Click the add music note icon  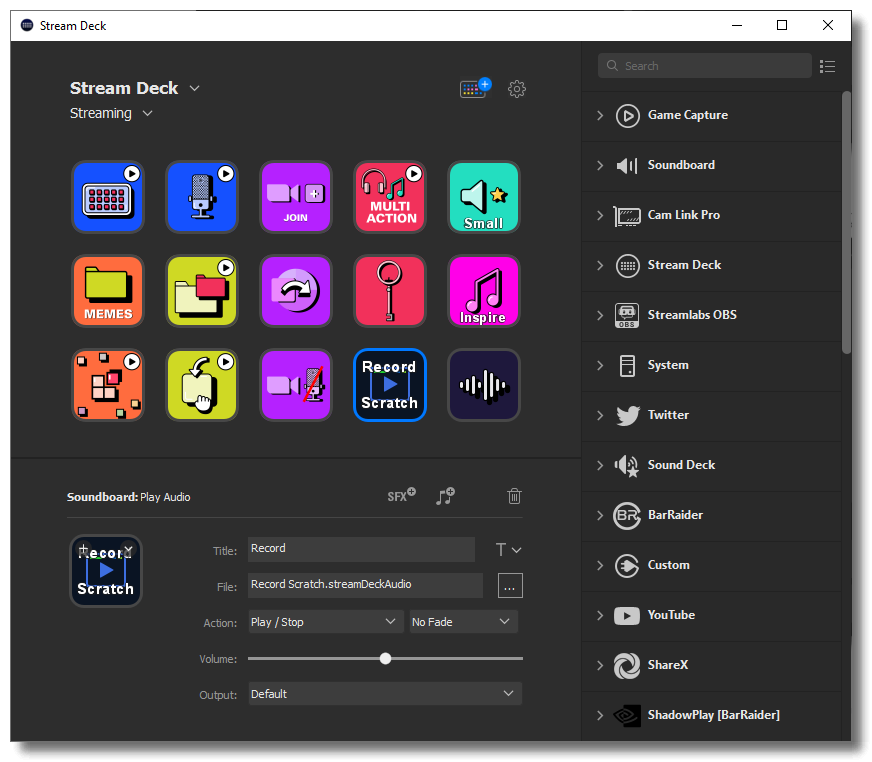[445, 496]
